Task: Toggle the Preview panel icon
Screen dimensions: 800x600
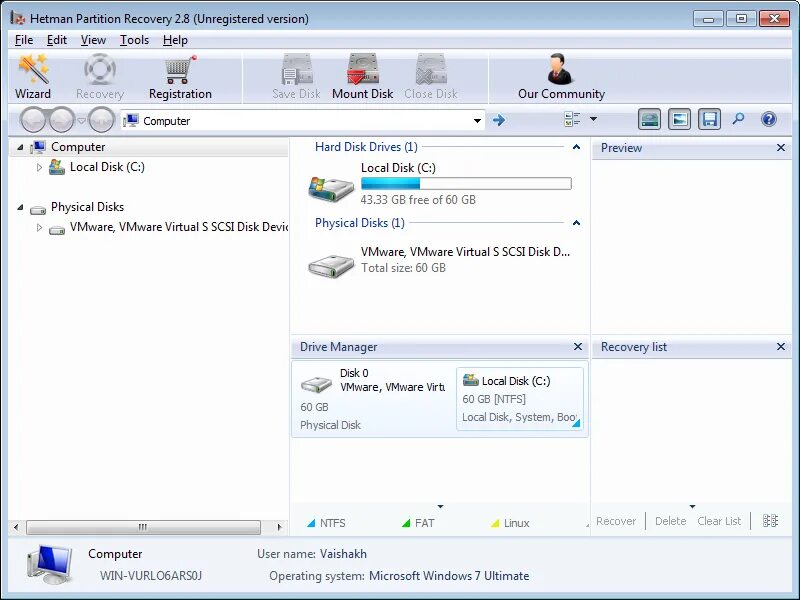Action: (x=679, y=119)
